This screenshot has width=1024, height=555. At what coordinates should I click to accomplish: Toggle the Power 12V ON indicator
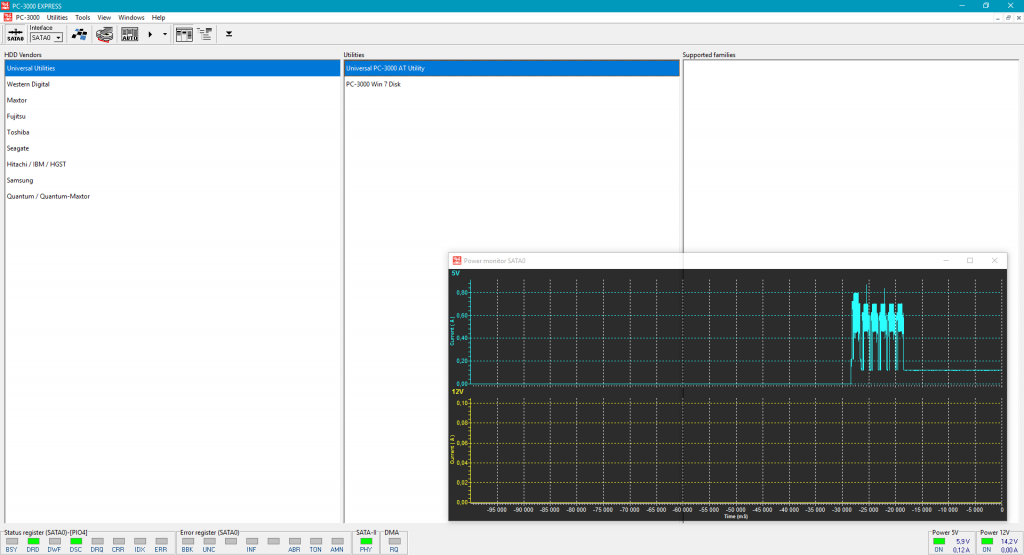[x=987, y=542]
